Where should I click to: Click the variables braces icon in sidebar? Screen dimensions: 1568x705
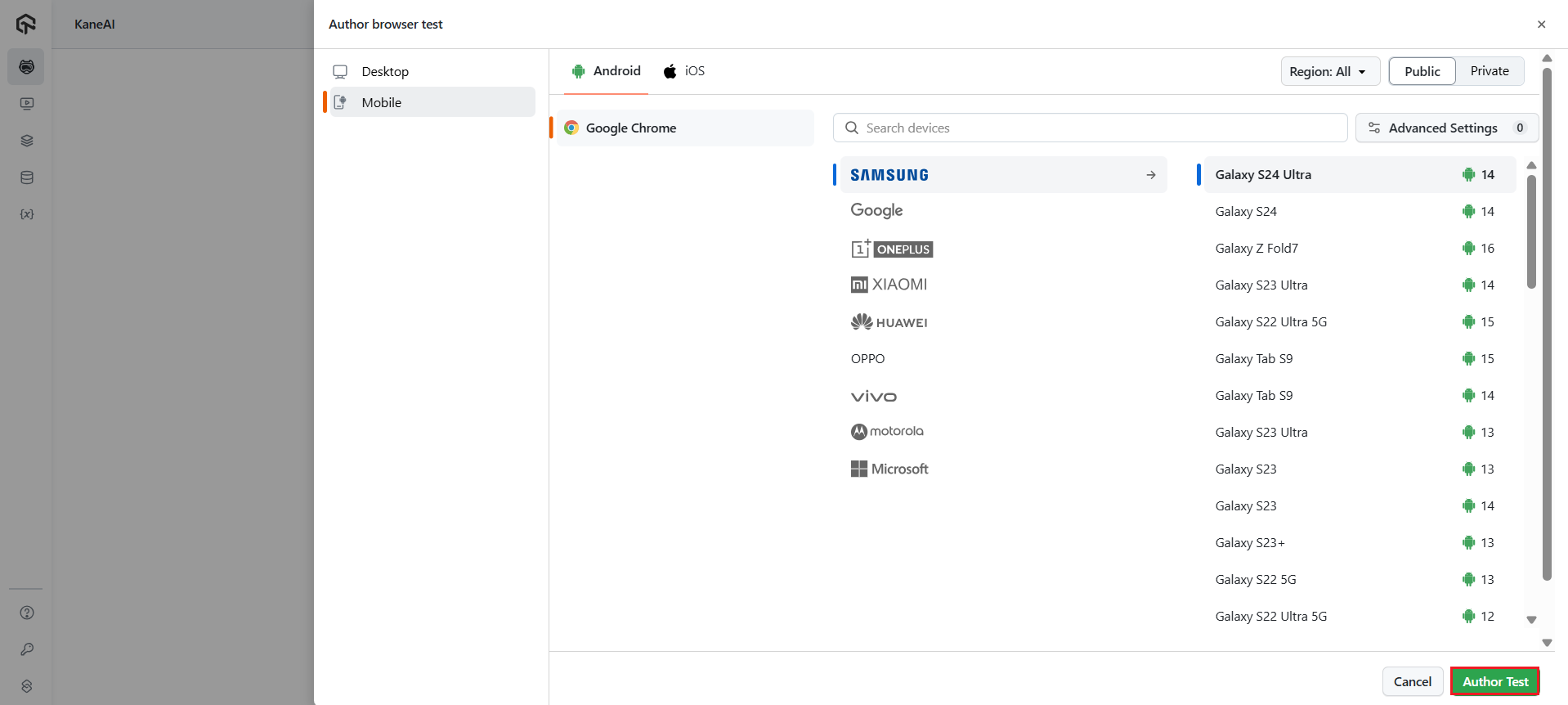(26, 214)
